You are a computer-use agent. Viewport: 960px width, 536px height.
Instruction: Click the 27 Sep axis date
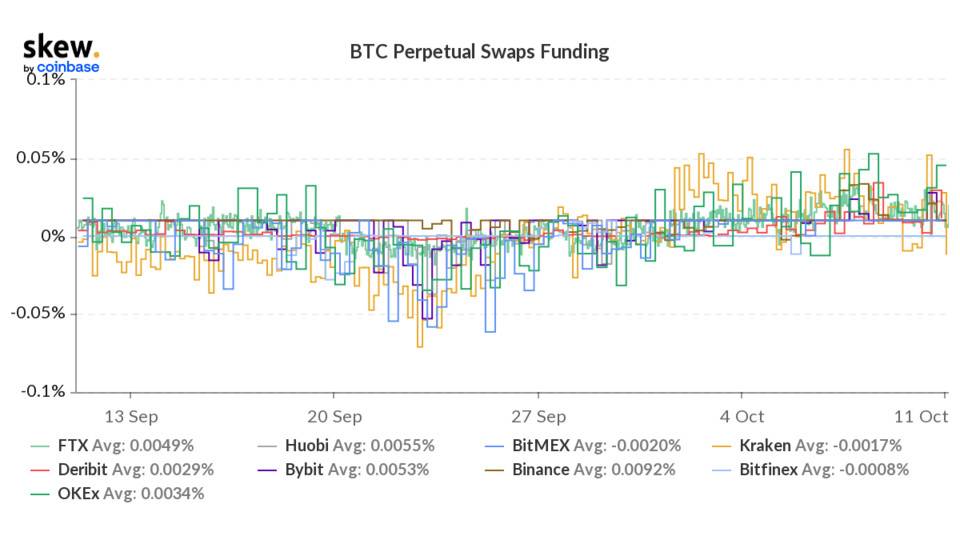[x=538, y=415]
